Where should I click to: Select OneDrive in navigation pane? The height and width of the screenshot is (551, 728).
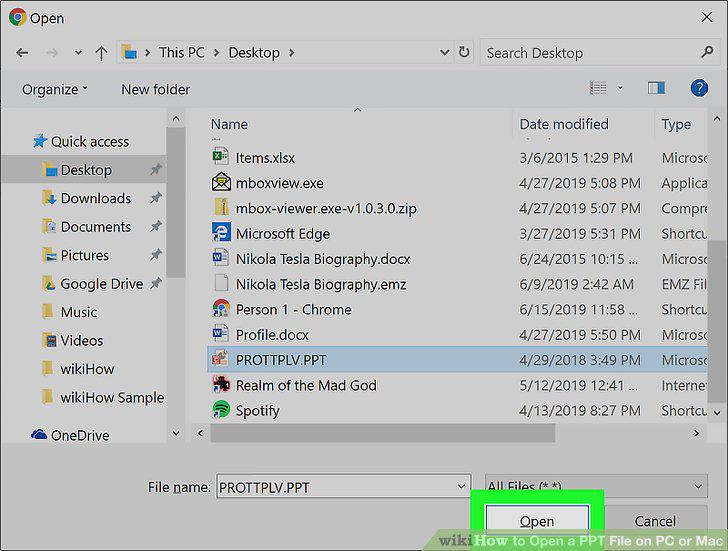coord(70,435)
